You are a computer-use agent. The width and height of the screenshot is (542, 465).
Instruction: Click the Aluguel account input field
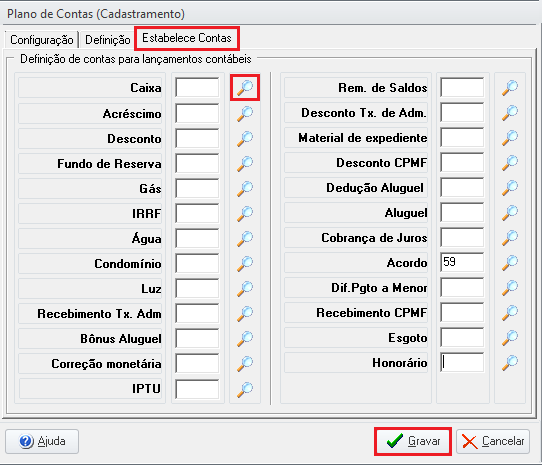coord(462,213)
